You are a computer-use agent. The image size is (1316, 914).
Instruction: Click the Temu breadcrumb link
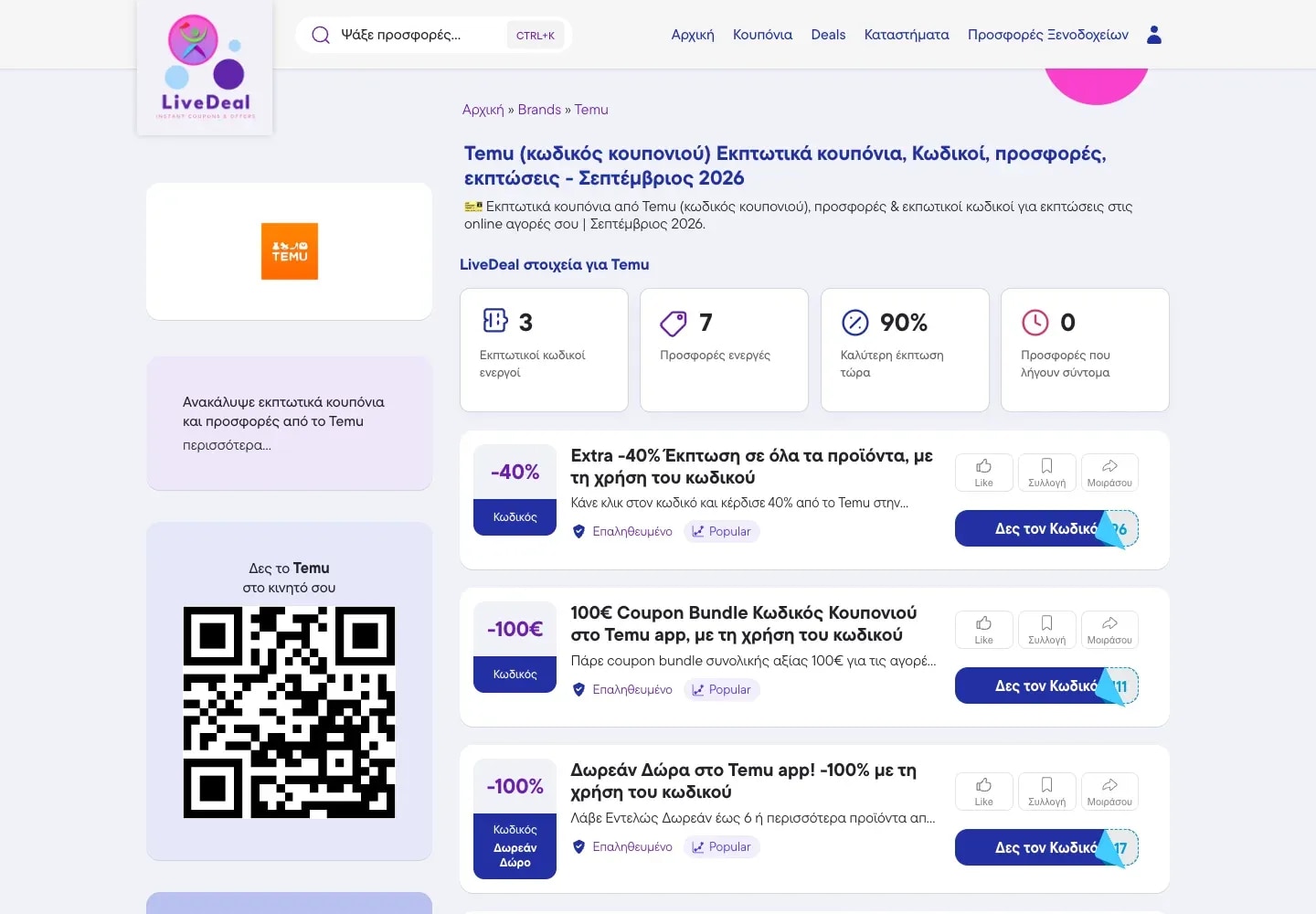tap(591, 110)
